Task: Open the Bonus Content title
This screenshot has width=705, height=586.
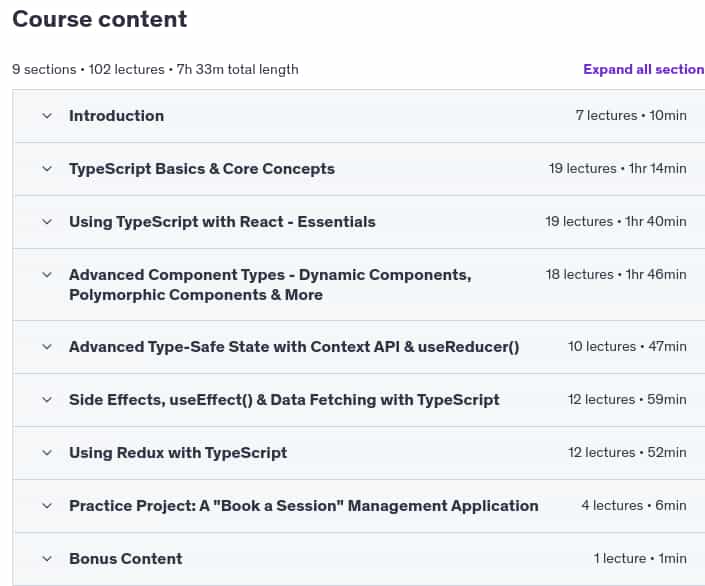Action: click(126, 559)
